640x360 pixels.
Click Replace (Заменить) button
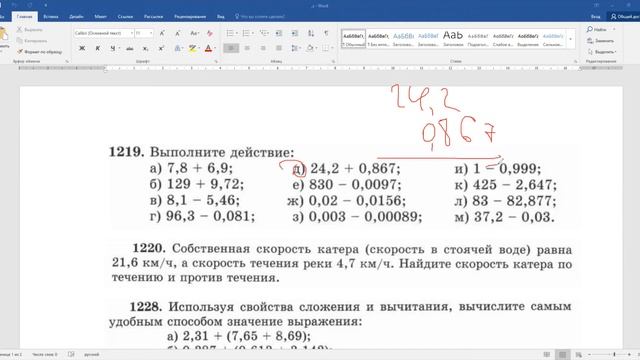point(600,41)
